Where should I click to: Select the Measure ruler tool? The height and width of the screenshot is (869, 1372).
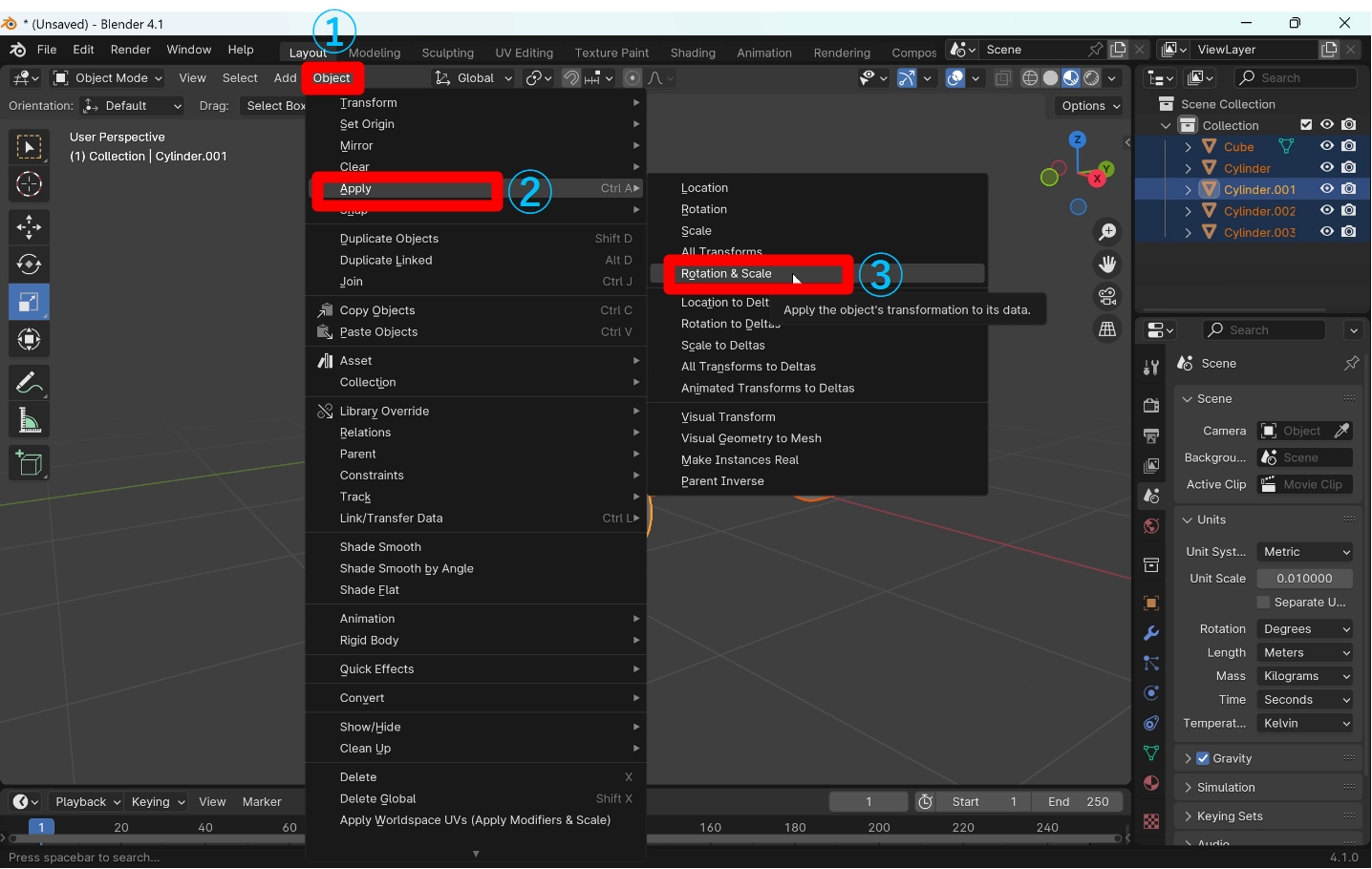[x=29, y=420]
